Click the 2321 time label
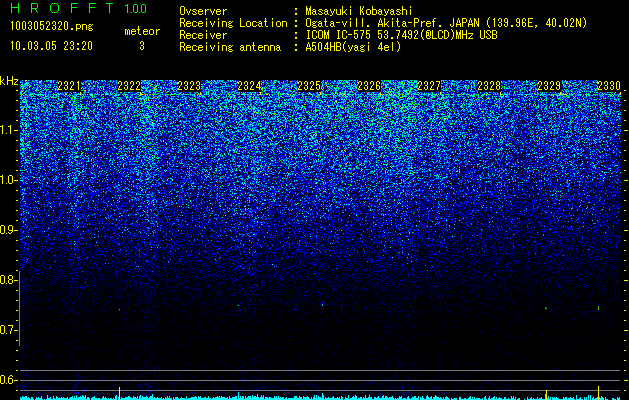Viewport: 629px width, 400px height. [69, 86]
